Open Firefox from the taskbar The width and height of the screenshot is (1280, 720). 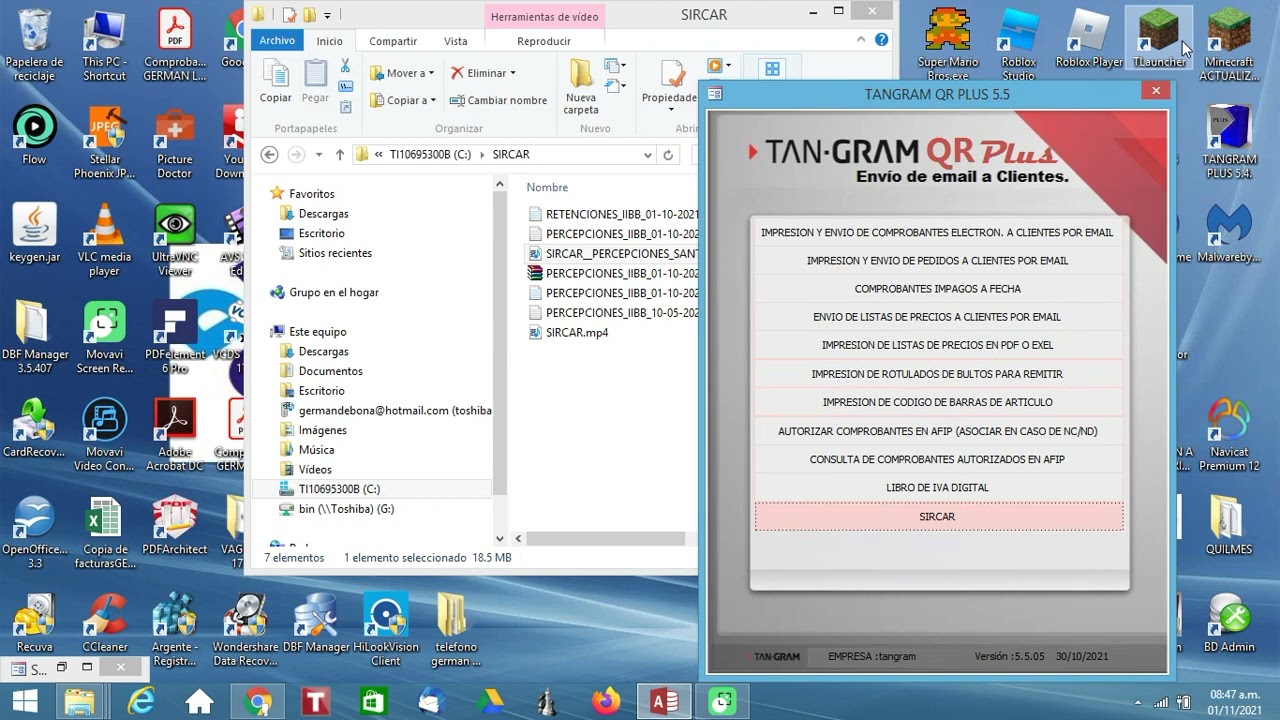coord(606,702)
